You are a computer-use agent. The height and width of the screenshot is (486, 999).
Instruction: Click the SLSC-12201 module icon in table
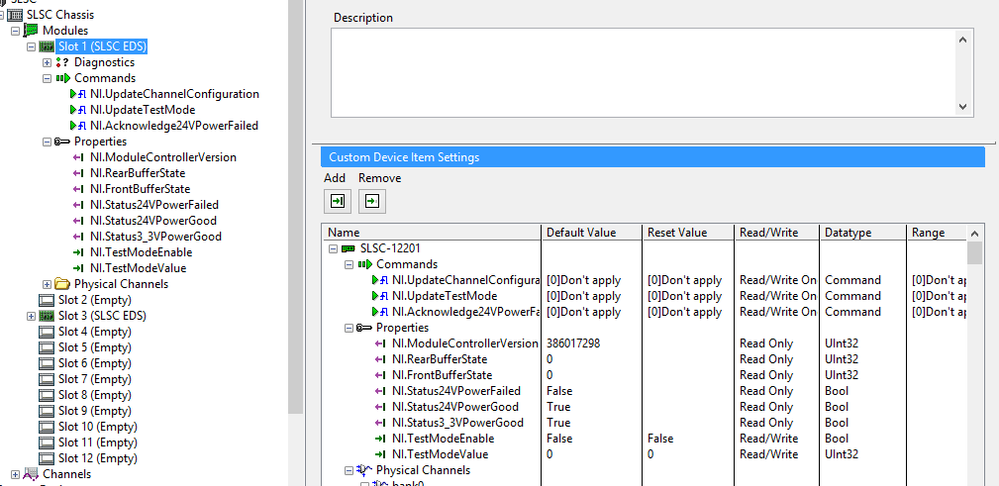point(347,249)
